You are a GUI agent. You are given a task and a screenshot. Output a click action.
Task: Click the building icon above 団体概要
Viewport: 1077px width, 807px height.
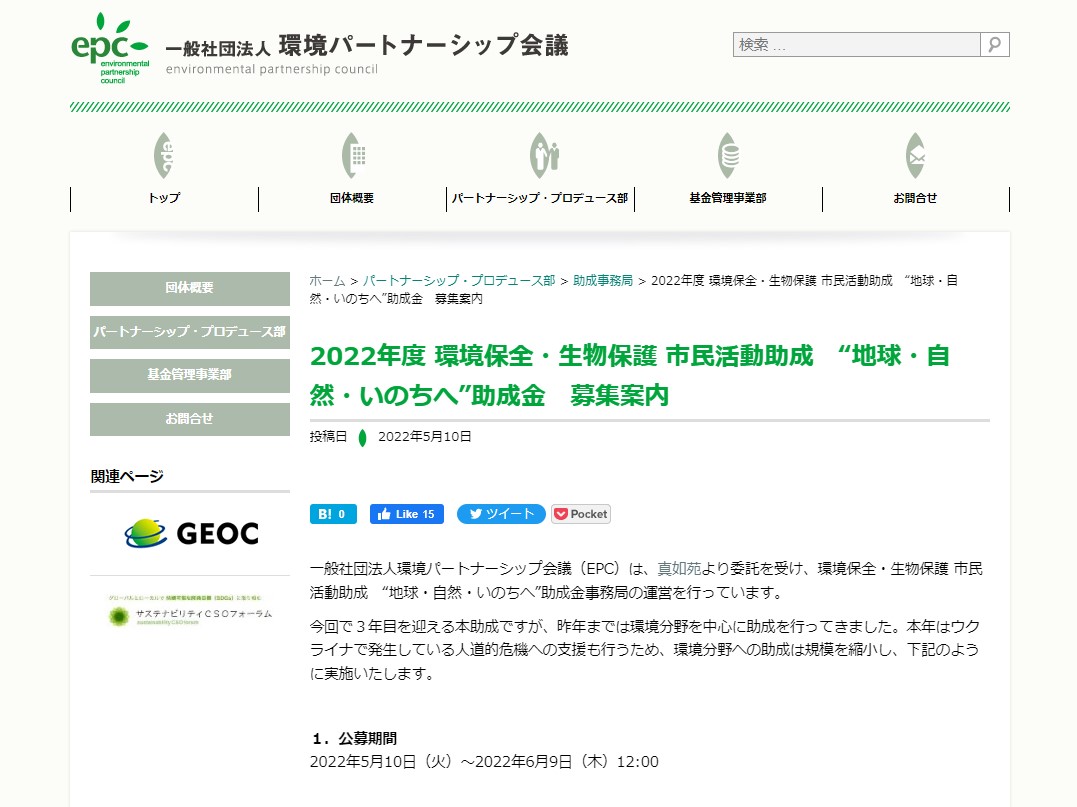352,155
